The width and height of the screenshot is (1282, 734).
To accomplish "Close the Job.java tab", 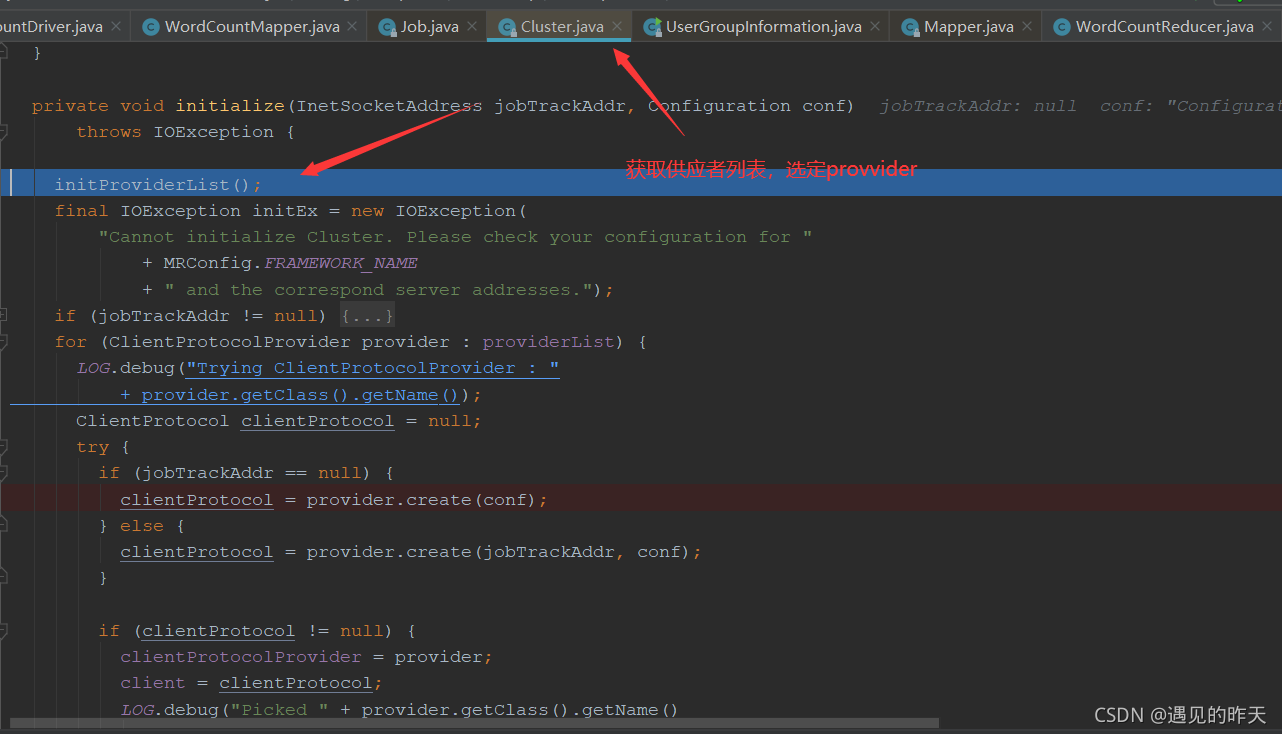I will tap(473, 27).
